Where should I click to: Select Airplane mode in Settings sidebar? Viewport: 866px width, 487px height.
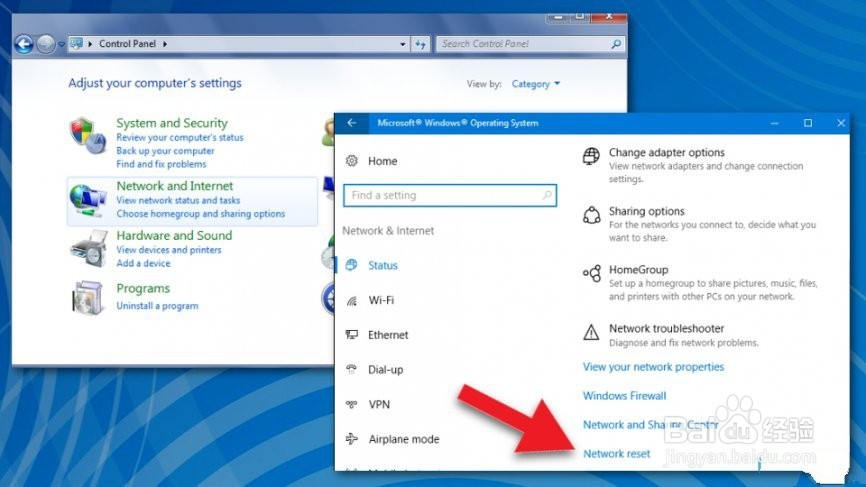click(x=404, y=440)
